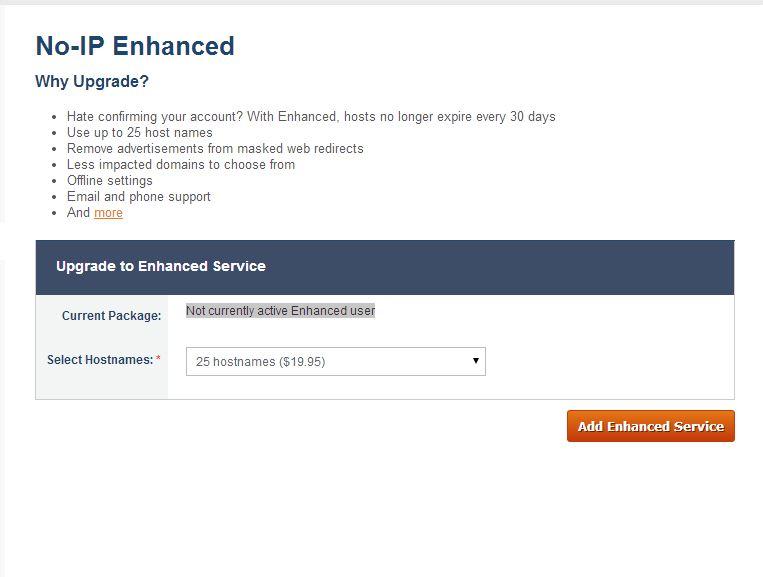This screenshot has width=763, height=577.
Task: Click the bullet point beside "Offline settings"
Action: pos(55,182)
